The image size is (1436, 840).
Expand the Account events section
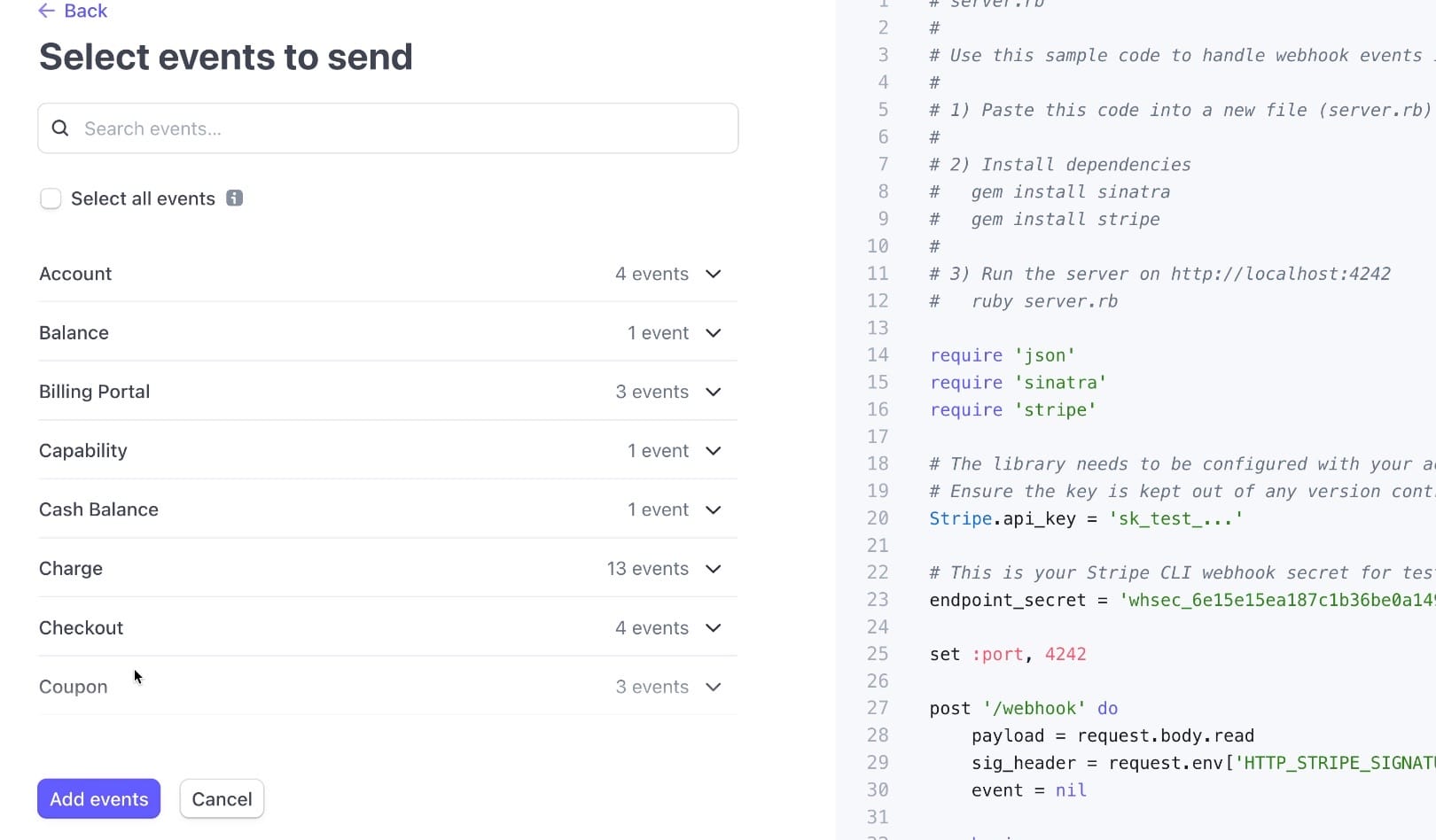[x=714, y=274]
